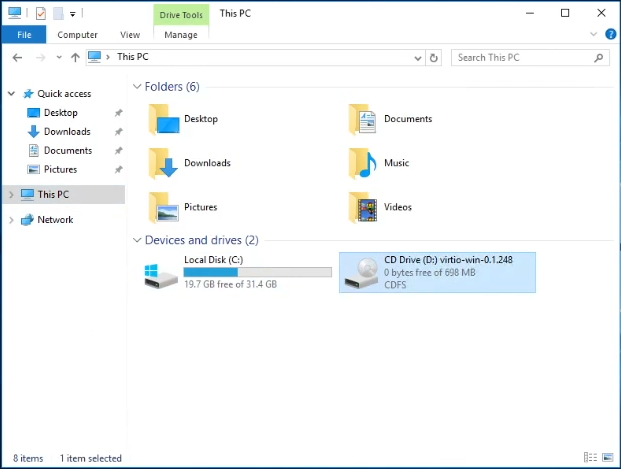Open the address bar history dropdown
Screen dimensions: 621x469
click(x=417, y=58)
